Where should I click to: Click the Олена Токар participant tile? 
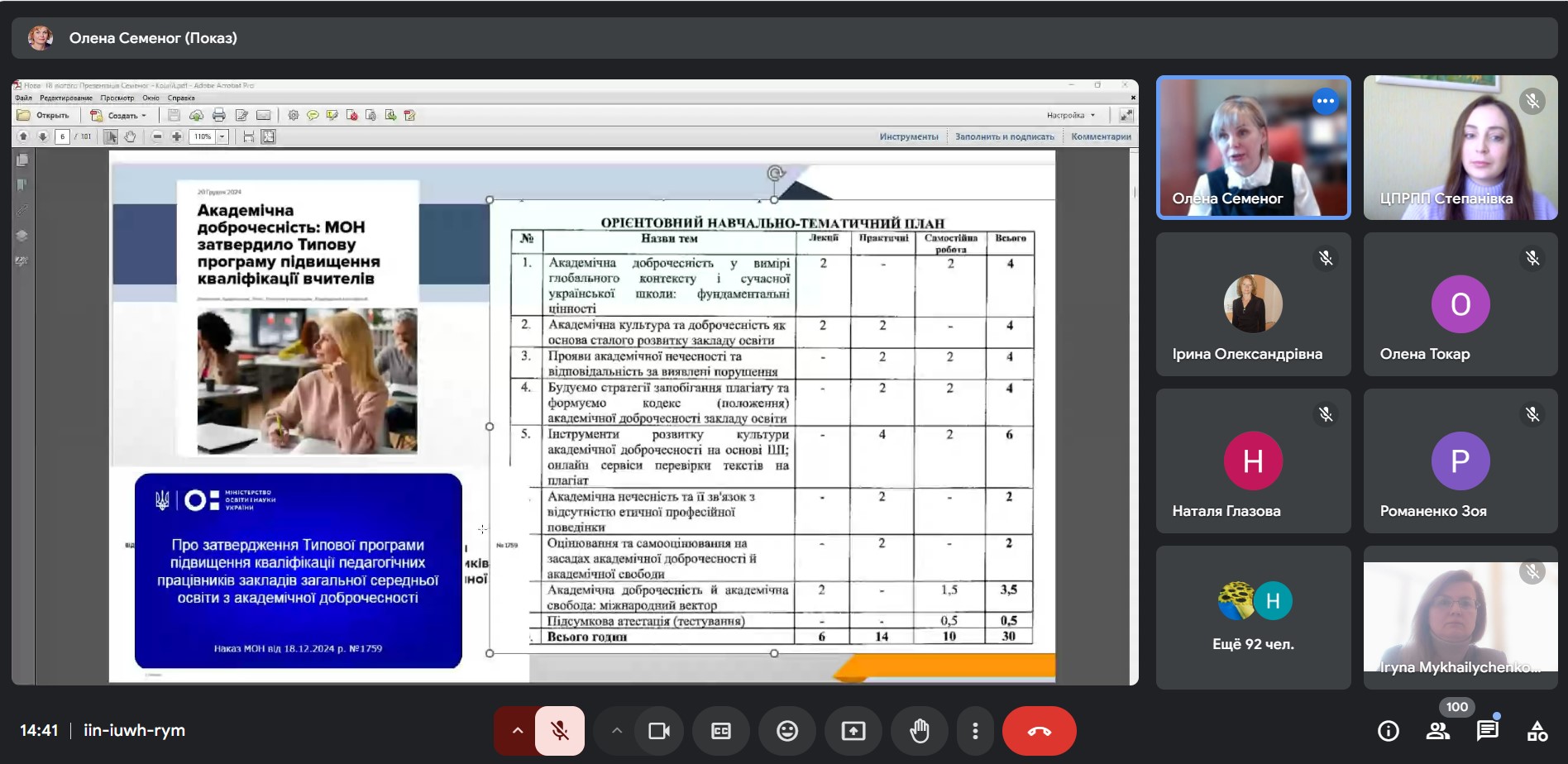point(1460,304)
